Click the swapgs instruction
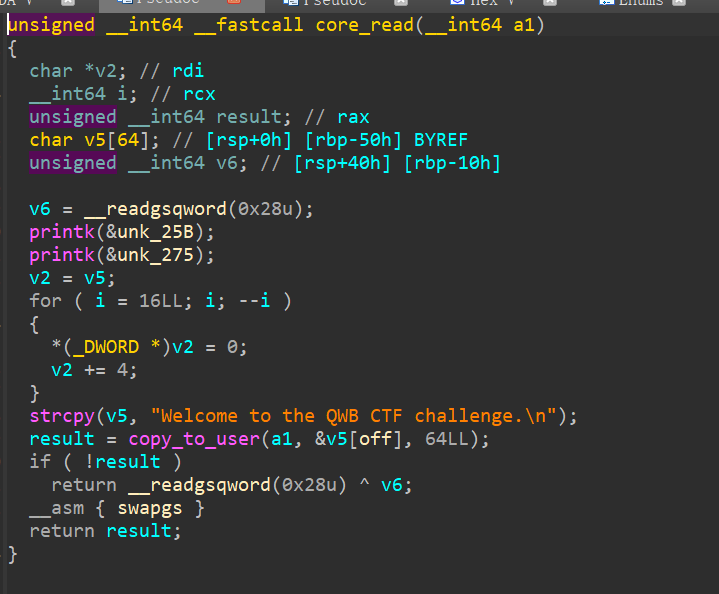This screenshot has width=719, height=594. click(149, 508)
